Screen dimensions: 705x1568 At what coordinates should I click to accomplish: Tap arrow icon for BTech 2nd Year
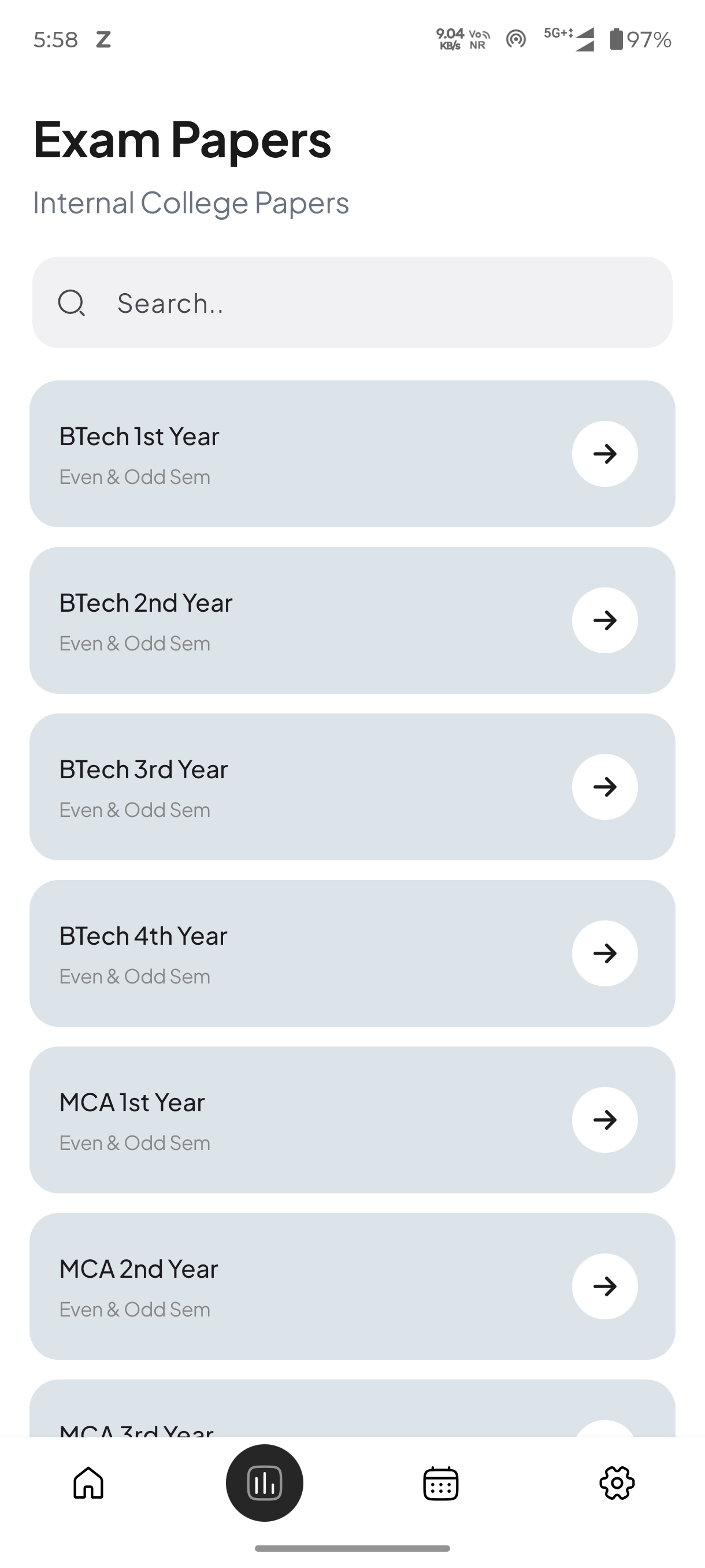604,620
